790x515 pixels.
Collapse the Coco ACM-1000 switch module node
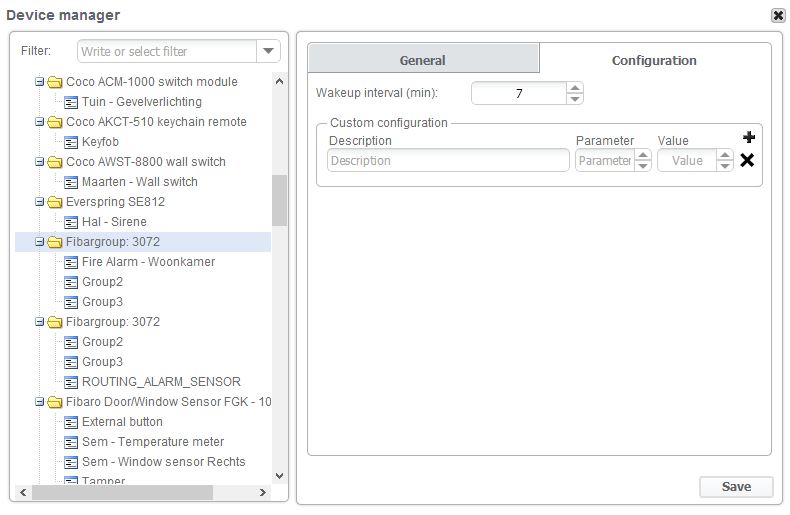tap(39, 82)
